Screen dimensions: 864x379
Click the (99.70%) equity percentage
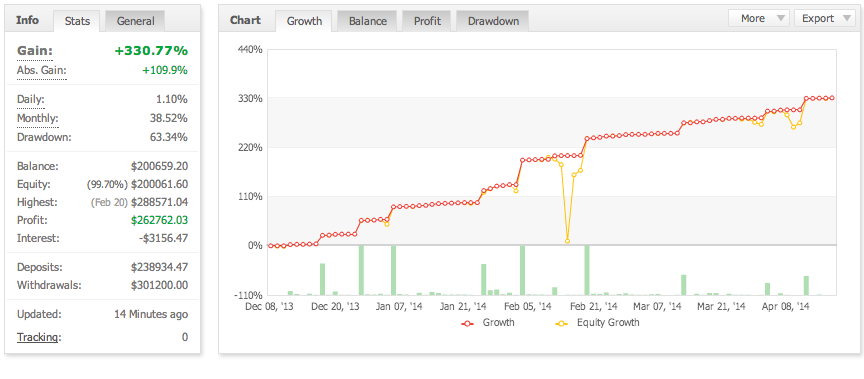[107, 184]
